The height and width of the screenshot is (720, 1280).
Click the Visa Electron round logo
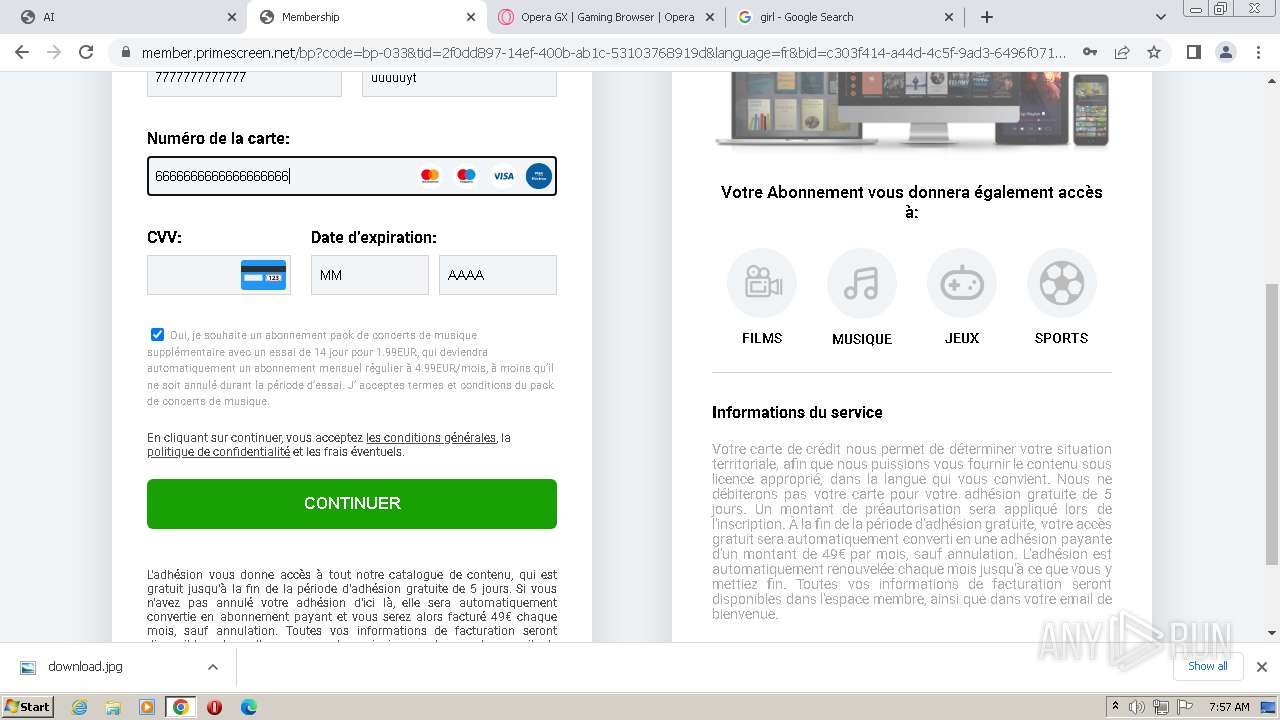point(538,176)
